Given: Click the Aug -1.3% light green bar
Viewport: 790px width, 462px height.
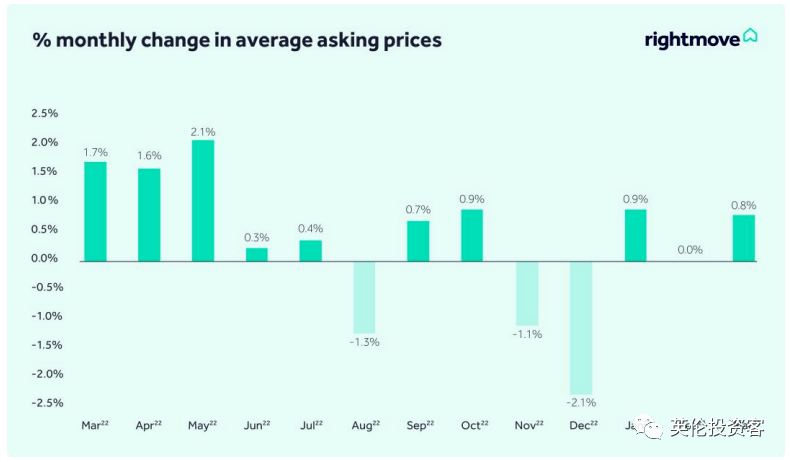Looking at the screenshot, I should 365,297.
